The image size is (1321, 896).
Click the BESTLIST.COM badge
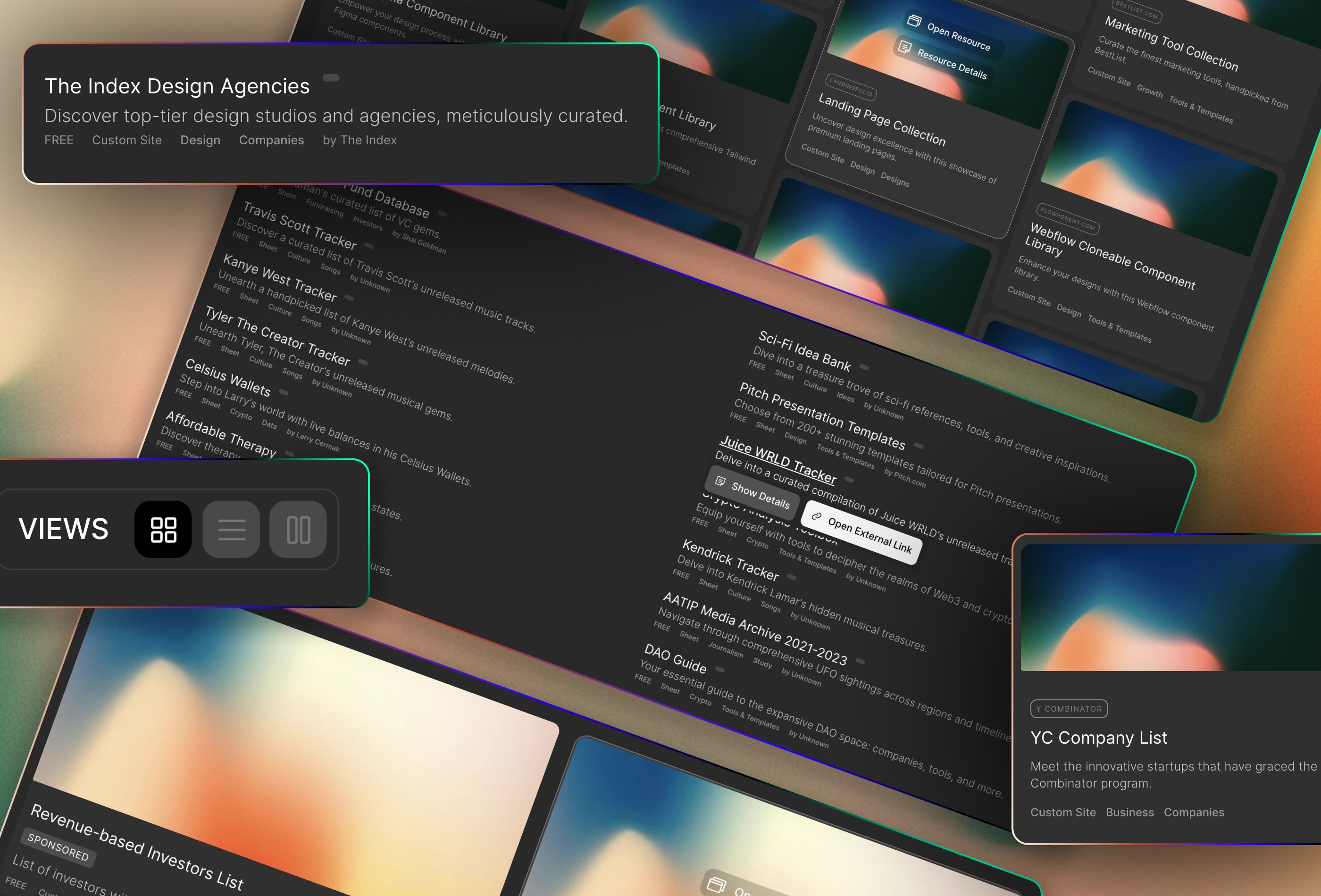pyautogui.click(x=1136, y=11)
